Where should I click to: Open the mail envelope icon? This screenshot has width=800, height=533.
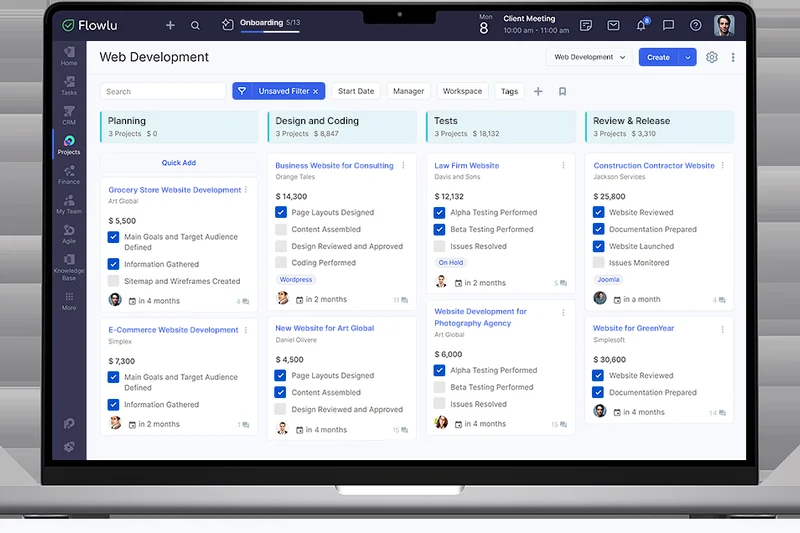click(x=613, y=26)
